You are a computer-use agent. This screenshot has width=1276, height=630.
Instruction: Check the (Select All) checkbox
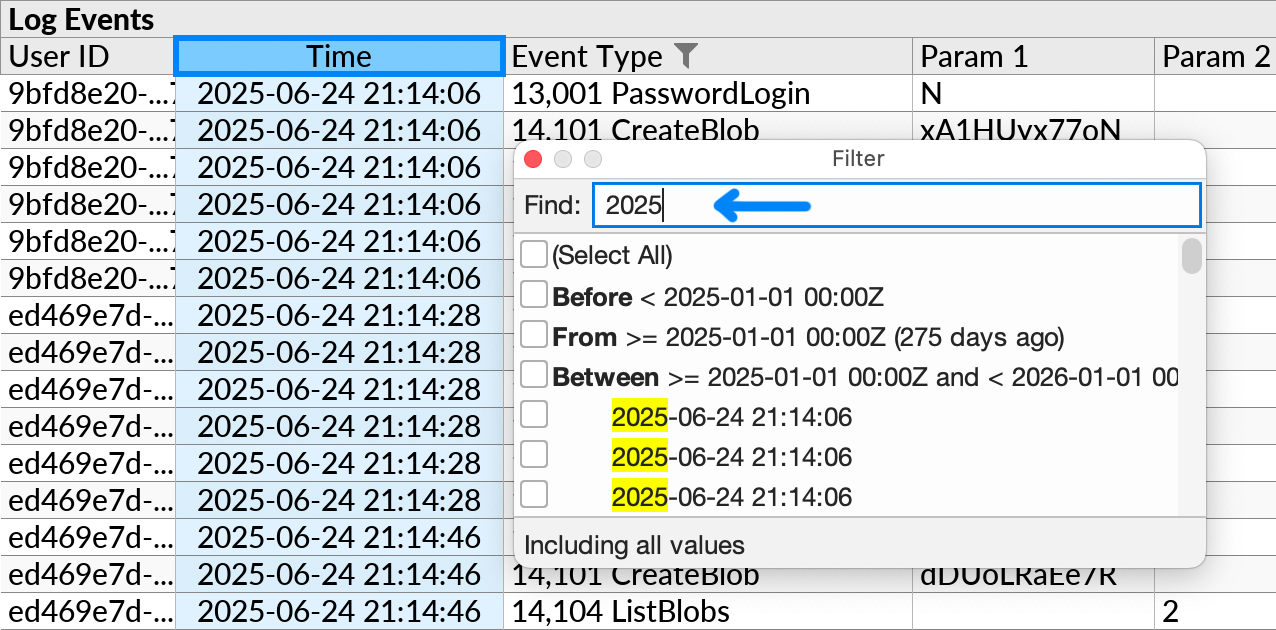point(534,254)
